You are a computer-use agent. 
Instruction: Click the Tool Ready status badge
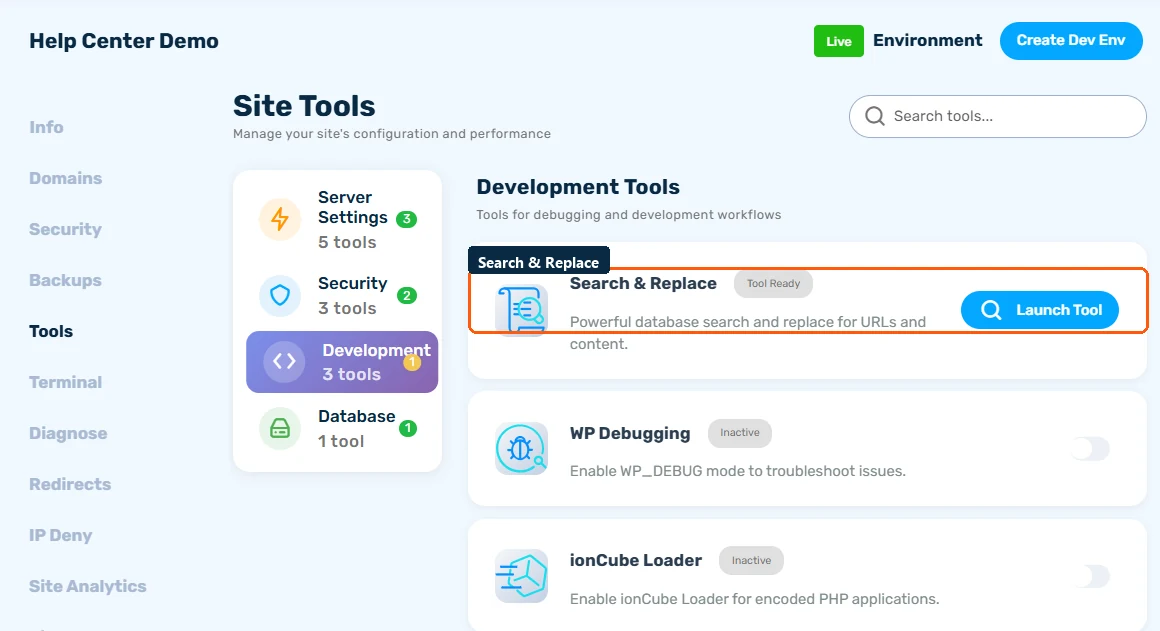pyautogui.click(x=773, y=283)
